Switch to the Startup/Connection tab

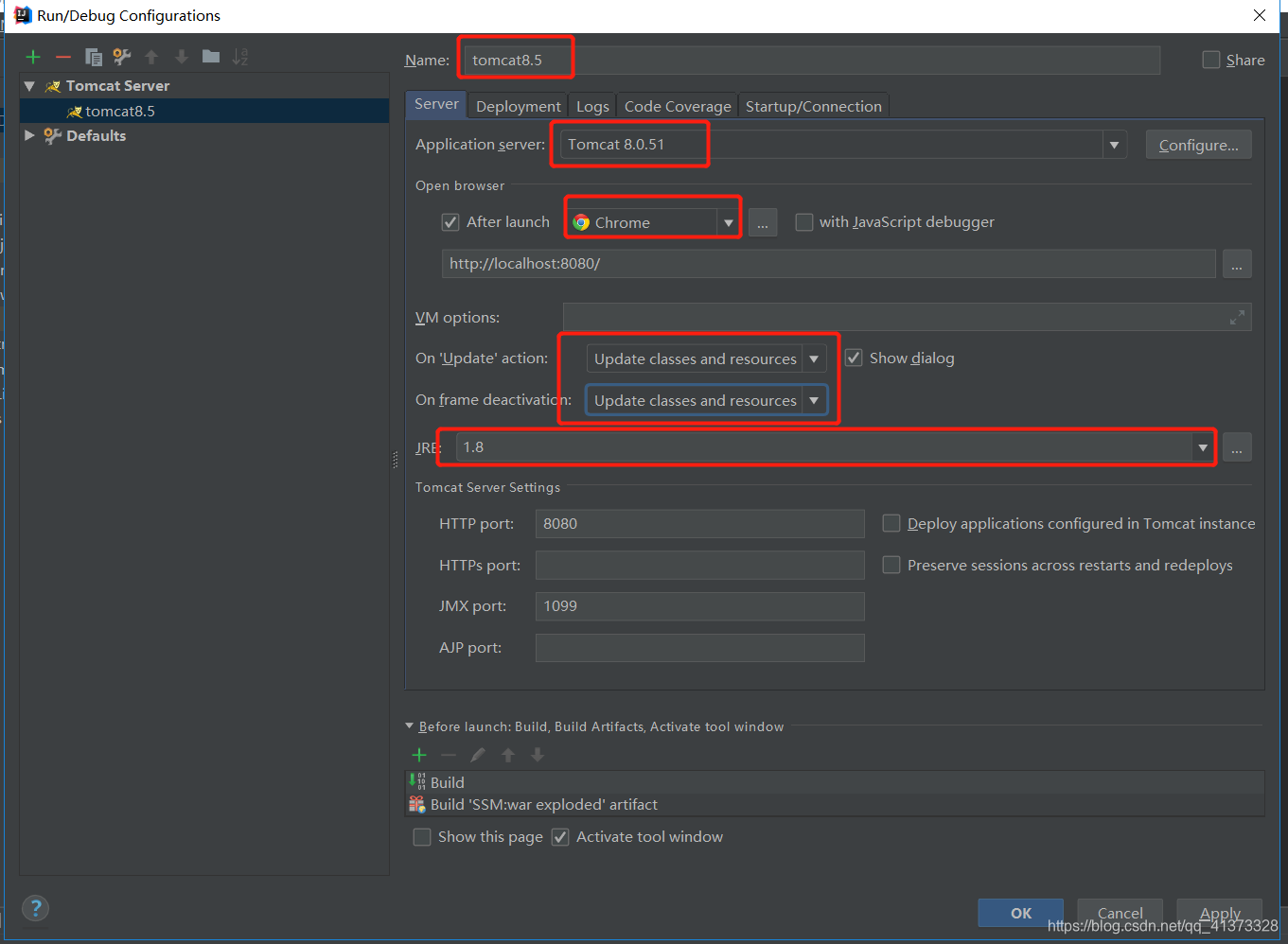(x=813, y=106)
